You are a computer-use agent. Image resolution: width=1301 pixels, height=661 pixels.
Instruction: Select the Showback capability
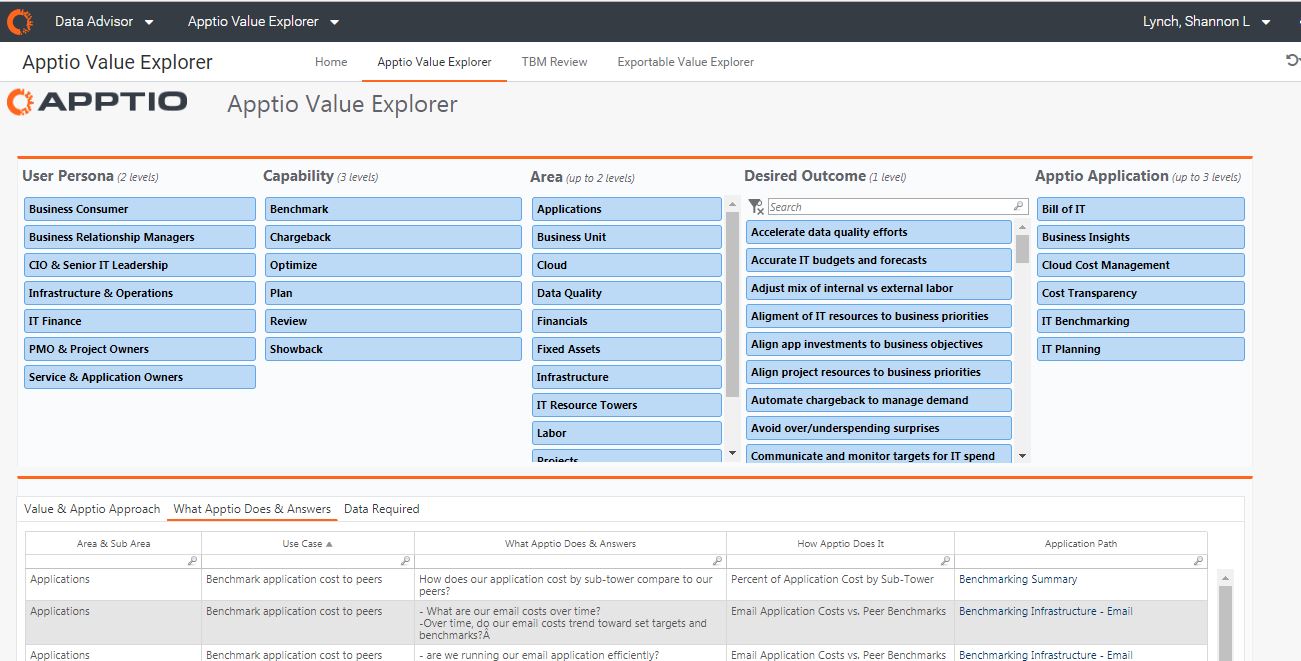(393, 349)
